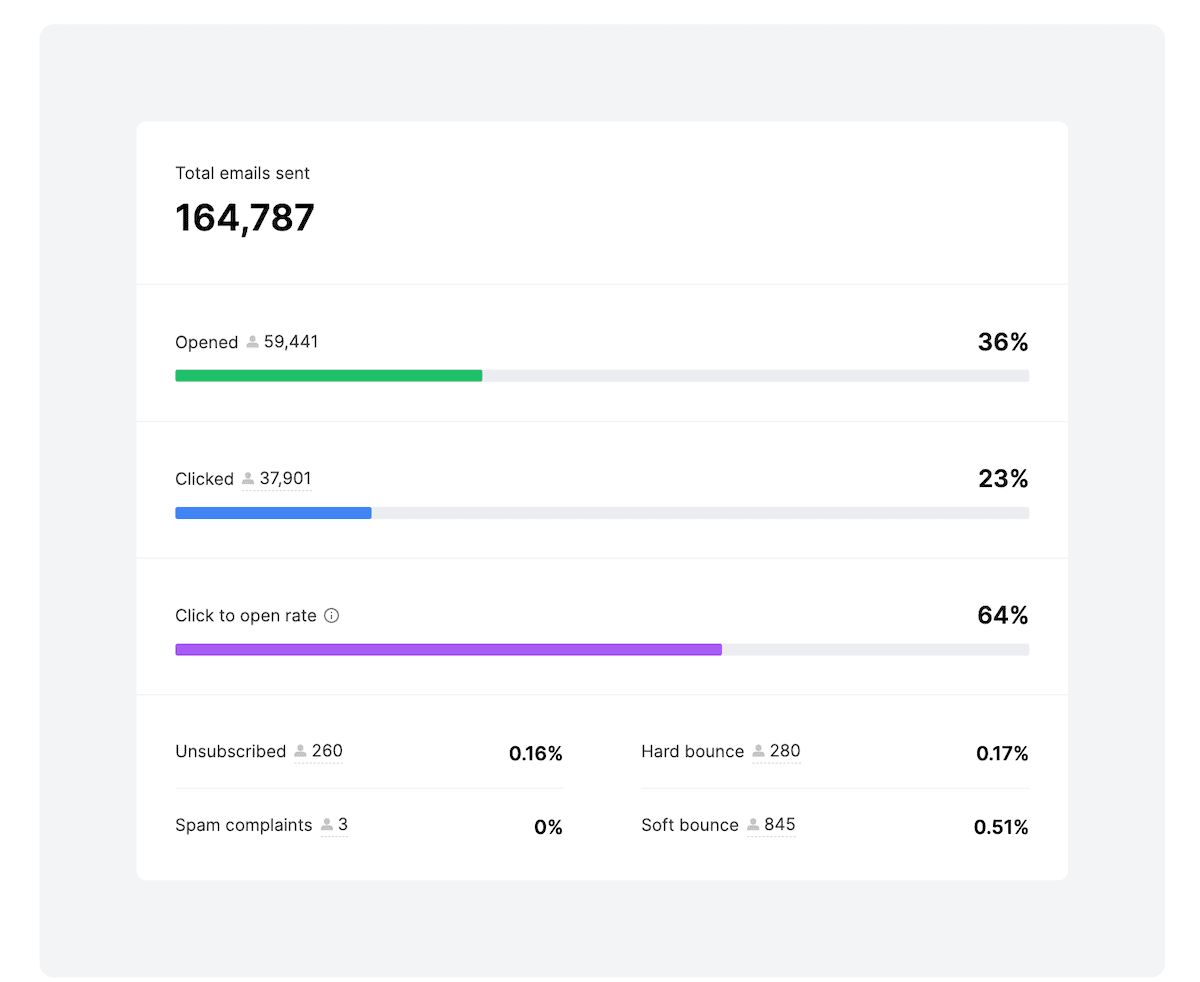Click the underlined 37,901 clicked count
Image resolution: width=1200 pixels, height=982 pixels.
point(285,478)
